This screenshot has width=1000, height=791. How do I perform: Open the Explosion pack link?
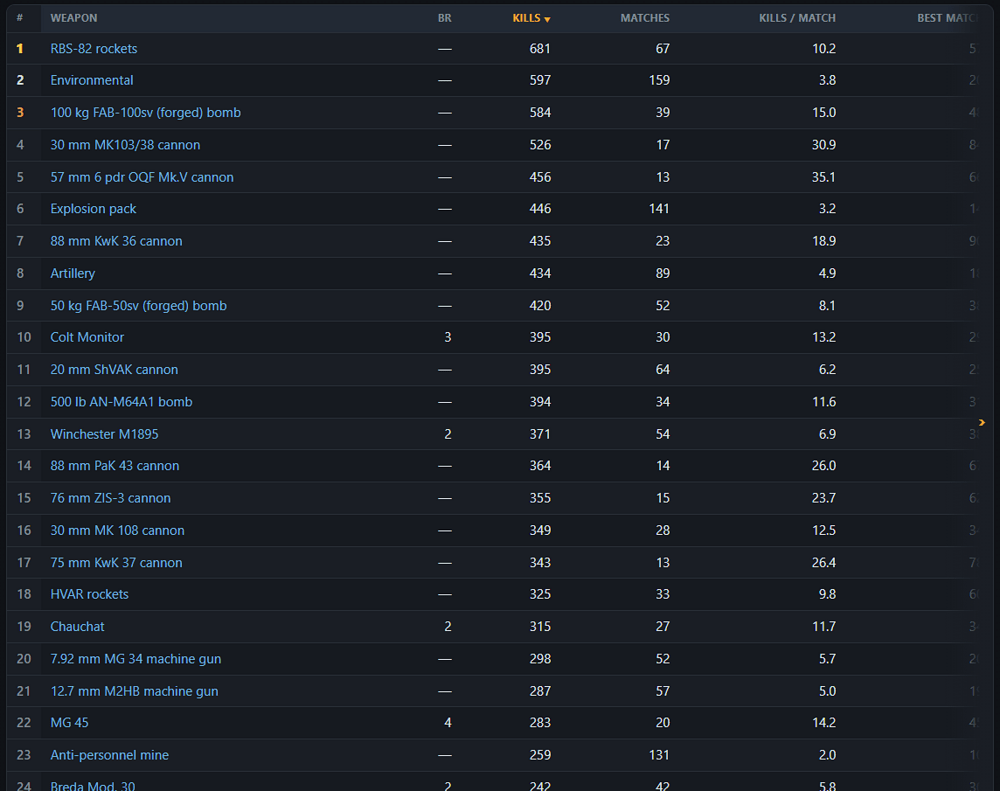(x=93, y=209)
